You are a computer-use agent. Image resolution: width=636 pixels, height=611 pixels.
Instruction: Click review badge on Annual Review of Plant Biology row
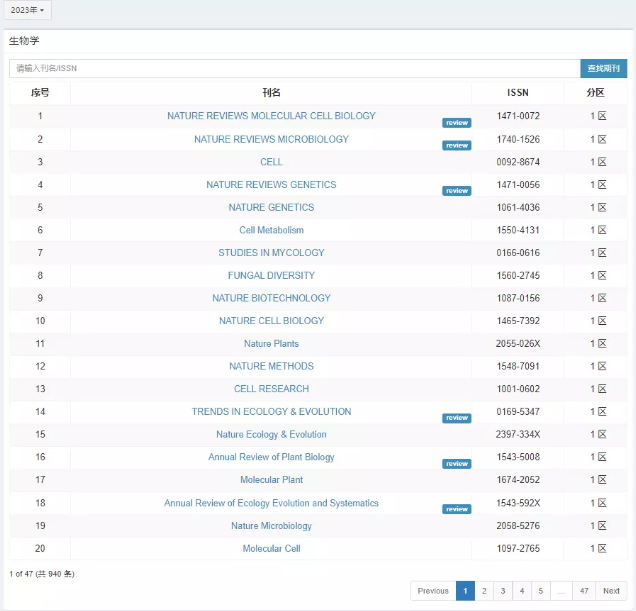[x=457, y=464]
